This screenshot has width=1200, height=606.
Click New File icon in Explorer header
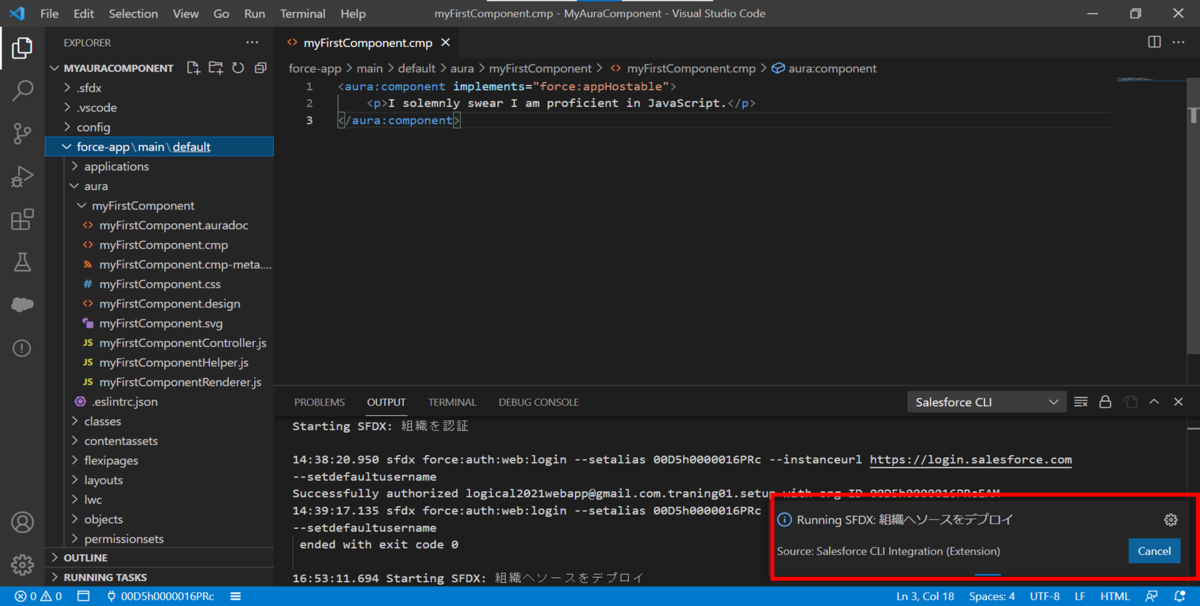(x=193, y=68)
